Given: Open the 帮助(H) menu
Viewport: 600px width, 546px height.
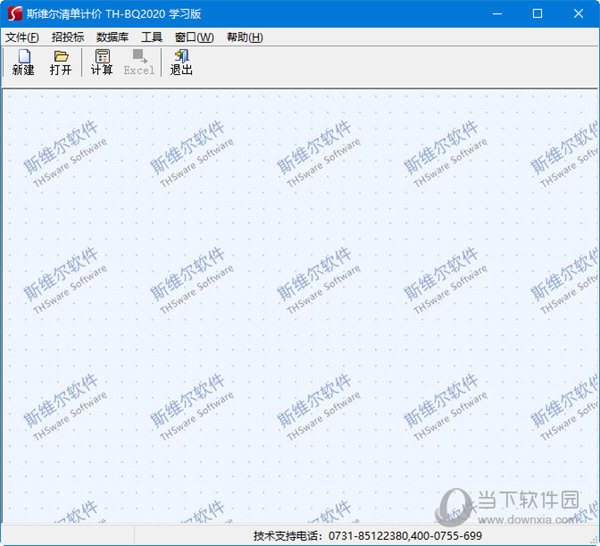Looking at the screenshot, I should [x=245, y=37].
